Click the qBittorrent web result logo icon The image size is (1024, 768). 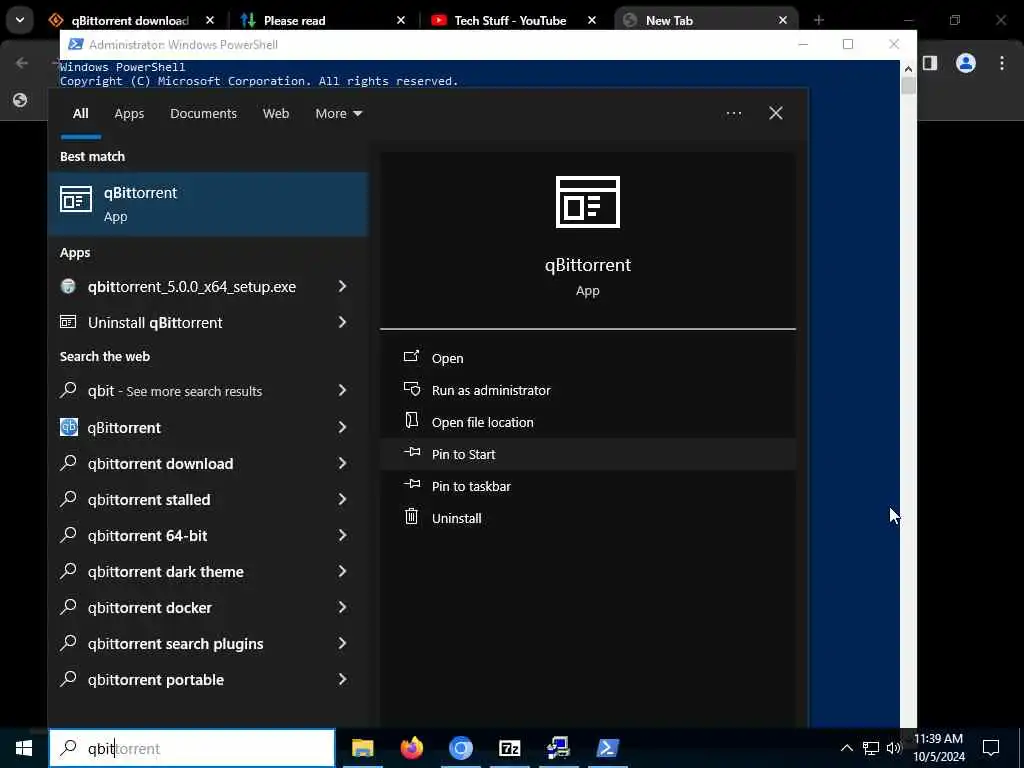click(69, 427)
